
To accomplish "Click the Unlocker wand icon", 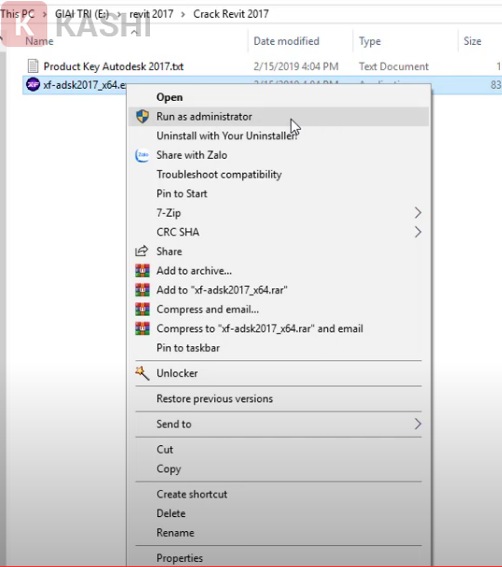I will pyautogui.click(x=142, y=373).
